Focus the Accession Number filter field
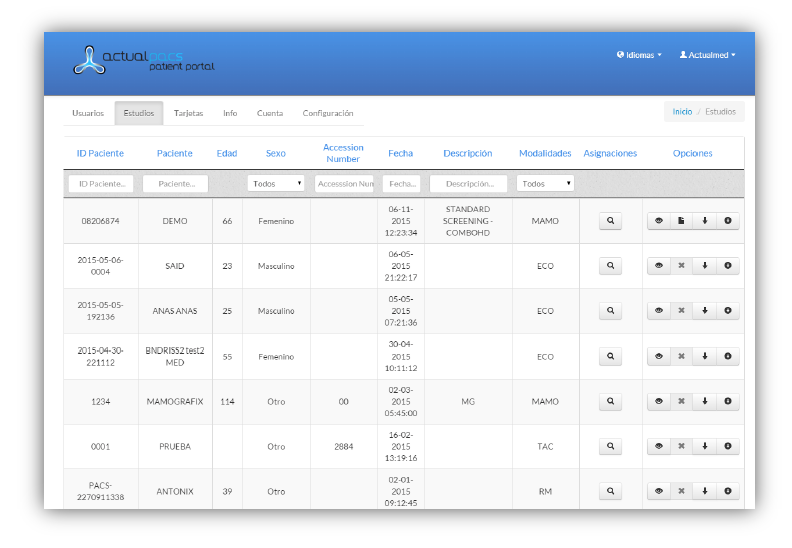The height and width of the screenshot is (548, 792). point(344,183)
